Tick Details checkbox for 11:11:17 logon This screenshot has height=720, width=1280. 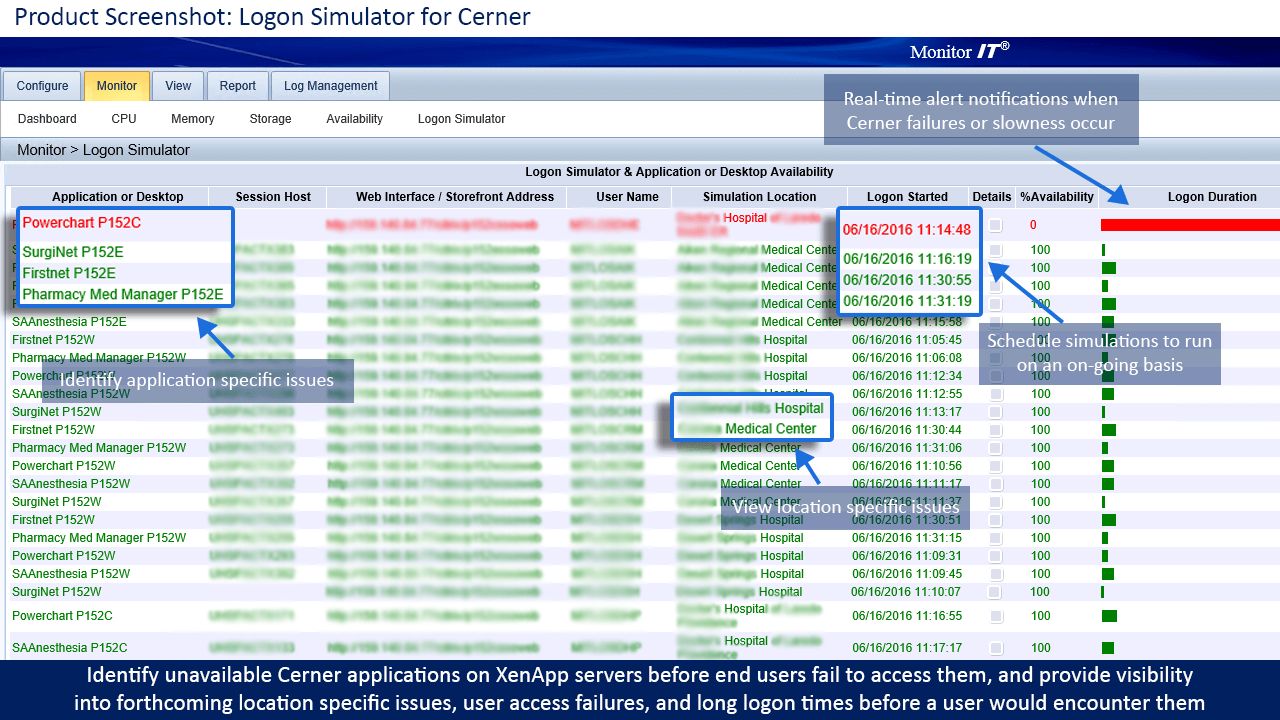(995, 484)
